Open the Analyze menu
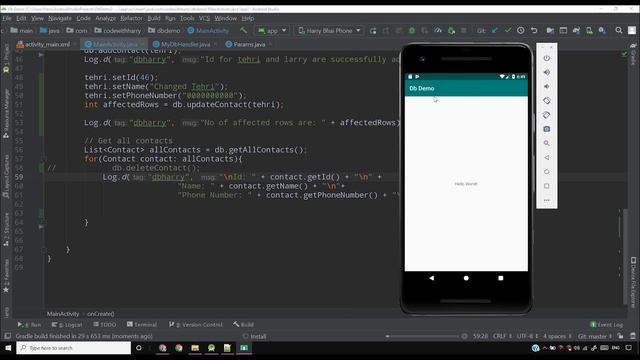 (x=106, y=18)
